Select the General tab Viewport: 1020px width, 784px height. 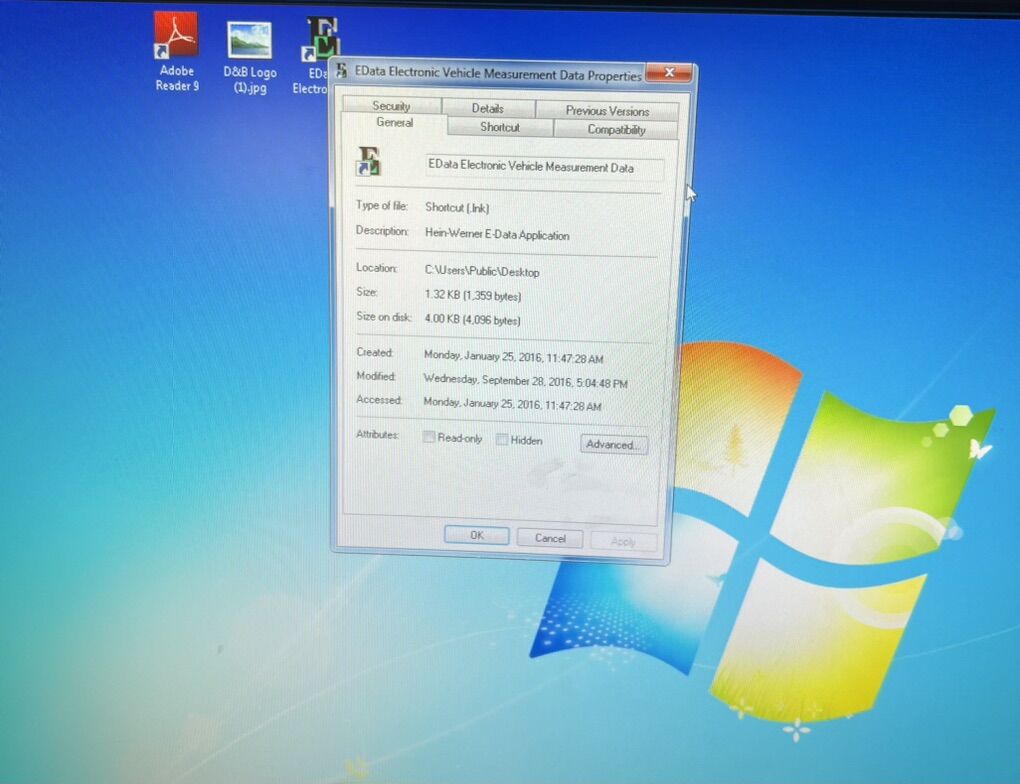click(394, 123)
